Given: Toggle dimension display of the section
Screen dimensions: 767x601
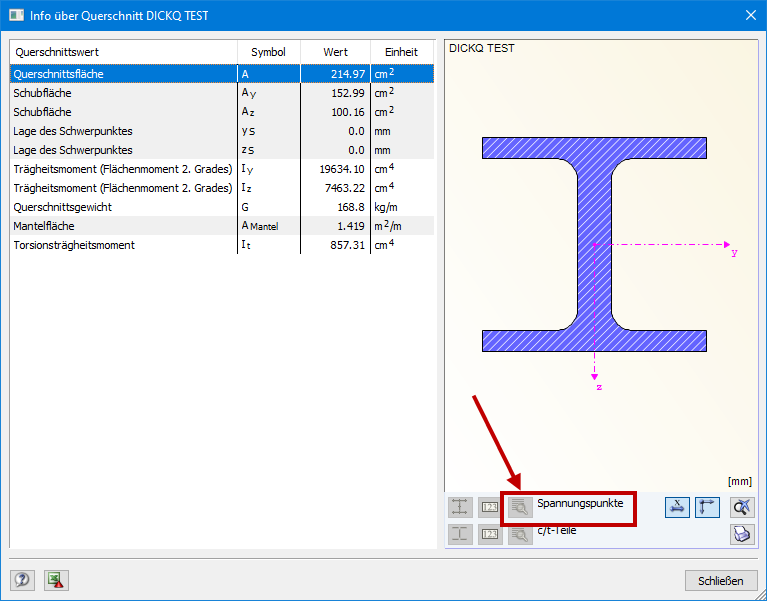Looking at the screenshot, I should pos(677,507).
